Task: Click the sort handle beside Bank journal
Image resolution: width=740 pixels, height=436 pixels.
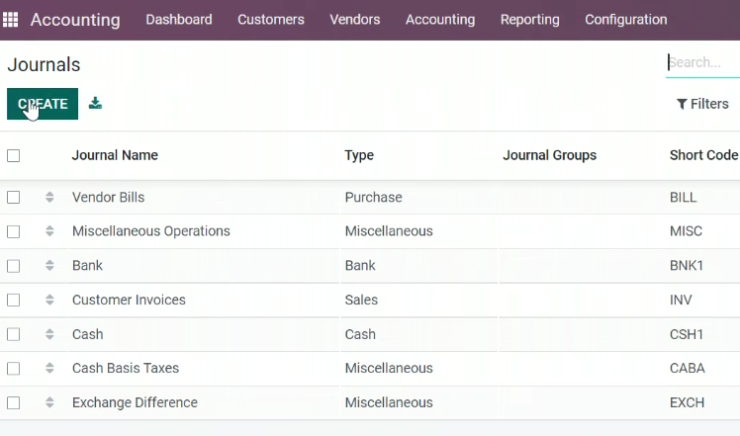Action: click(x=50, y=266)
